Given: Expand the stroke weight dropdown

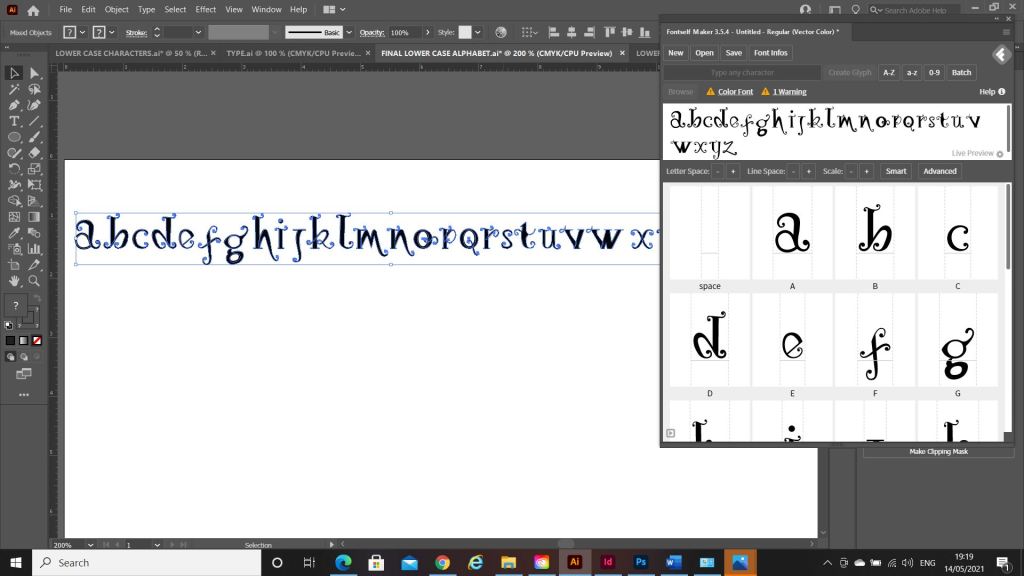Looking at the screenshot, I should pyautogui.click(x=197, y=32).
